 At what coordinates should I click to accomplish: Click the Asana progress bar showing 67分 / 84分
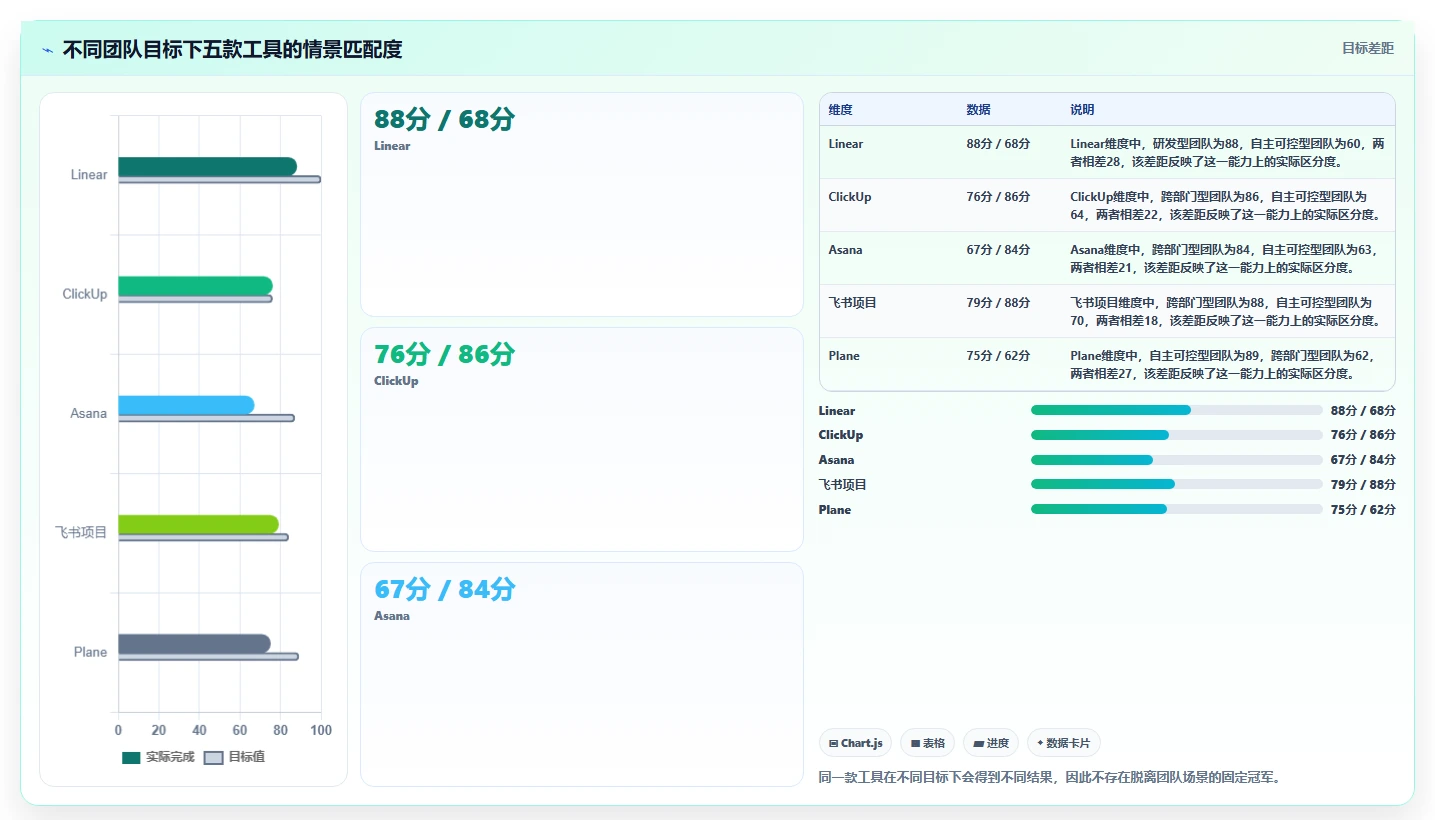point(1177,460)
